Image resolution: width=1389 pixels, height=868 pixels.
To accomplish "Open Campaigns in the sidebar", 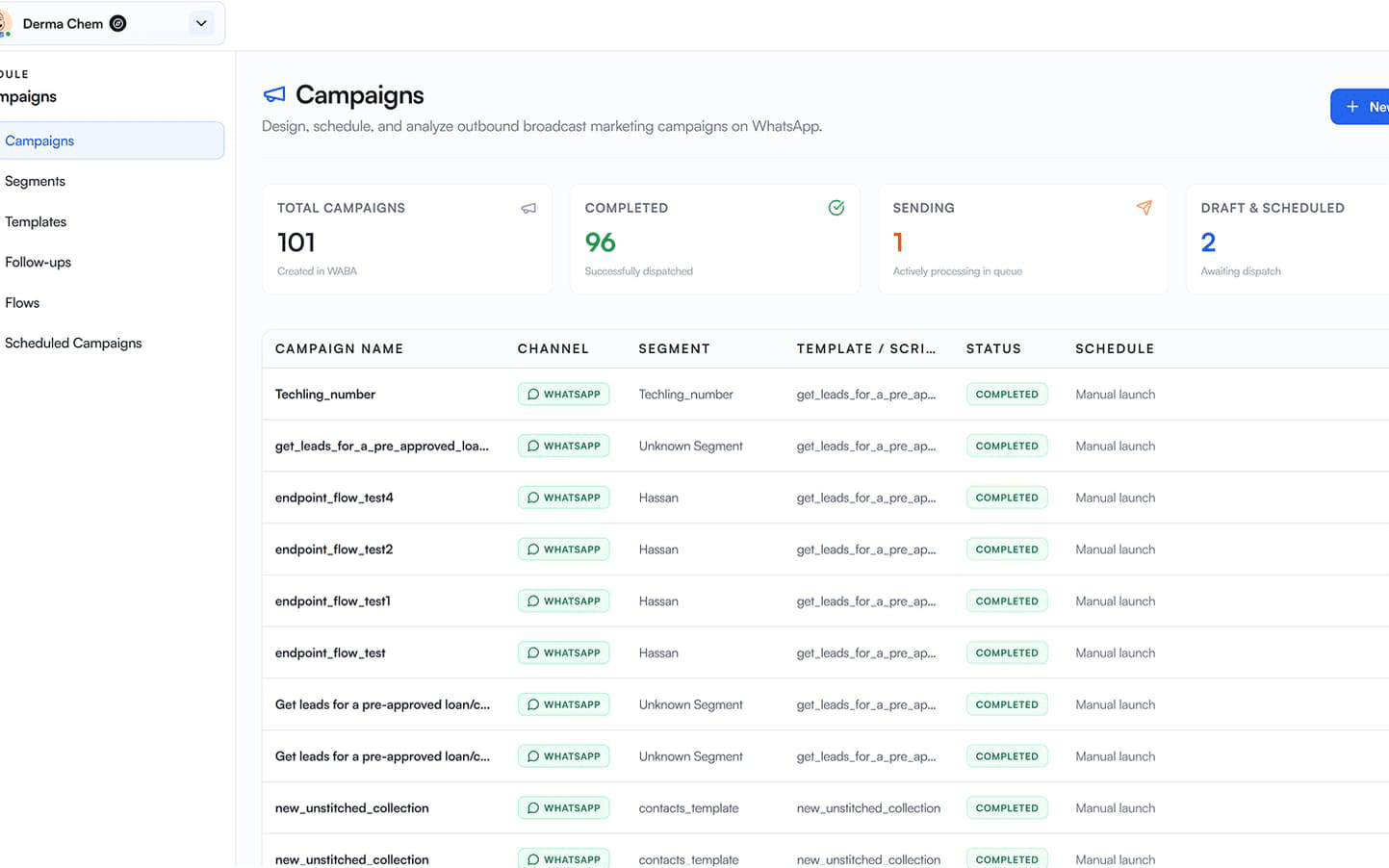I will point(112,140).
